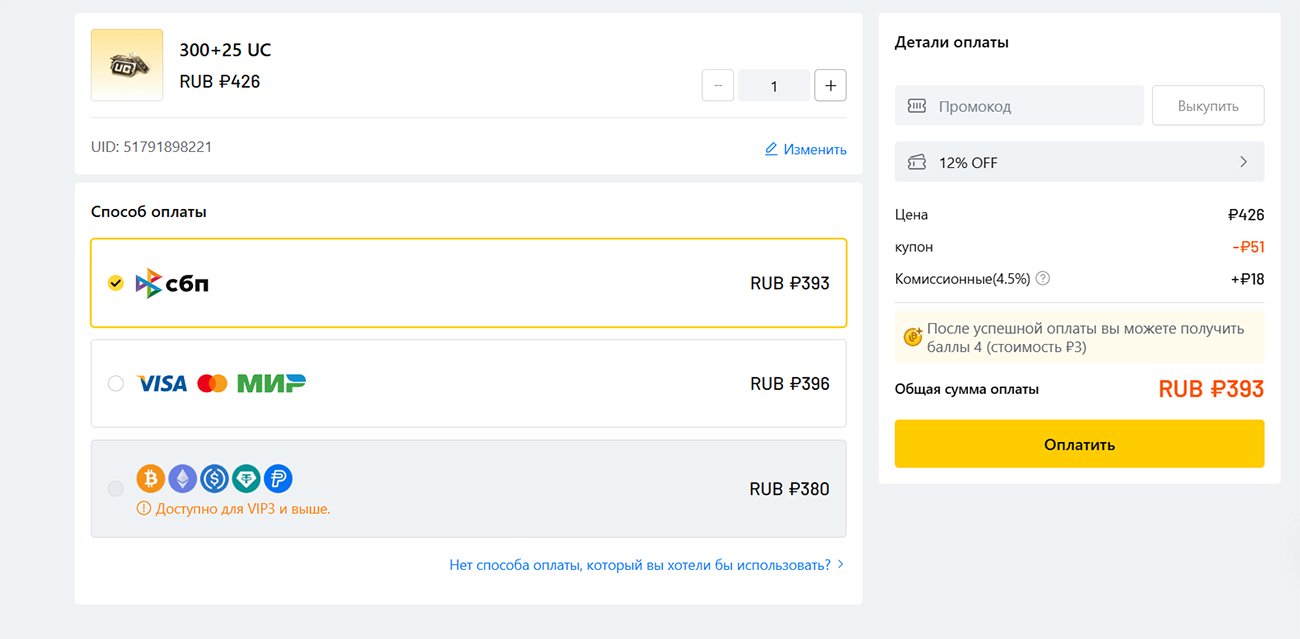The height and width of the screenshot is (639, 1300).
Task: Click the SBP payment logo
Action: click(x=172, y=284)
